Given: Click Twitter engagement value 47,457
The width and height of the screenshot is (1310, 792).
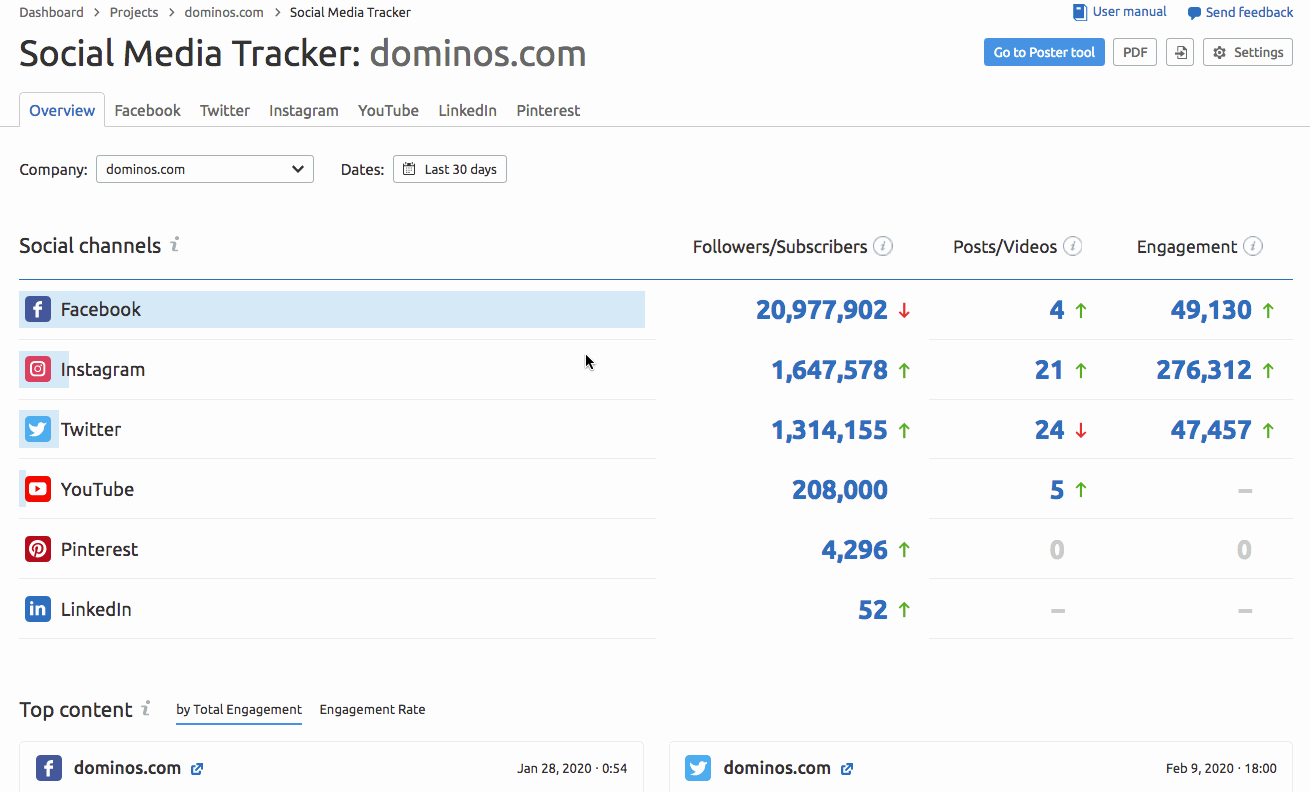Looking at the screenshot, I should [1211, 430].
